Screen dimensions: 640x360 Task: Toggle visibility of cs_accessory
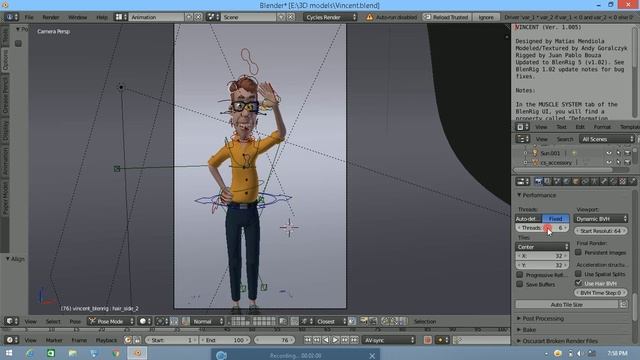click(x=609, y=162)
